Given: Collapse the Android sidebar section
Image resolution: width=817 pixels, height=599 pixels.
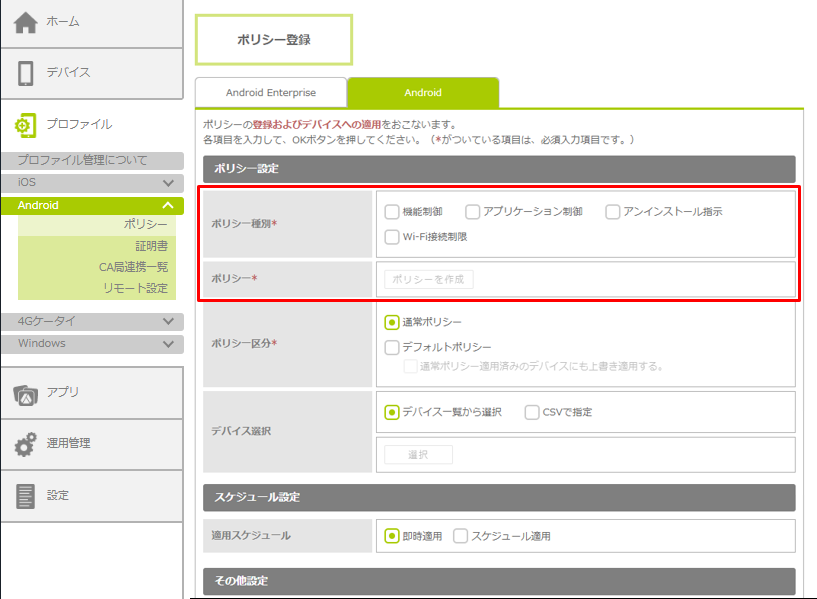Looking at the screenshot, I should (x=168, y=206).
